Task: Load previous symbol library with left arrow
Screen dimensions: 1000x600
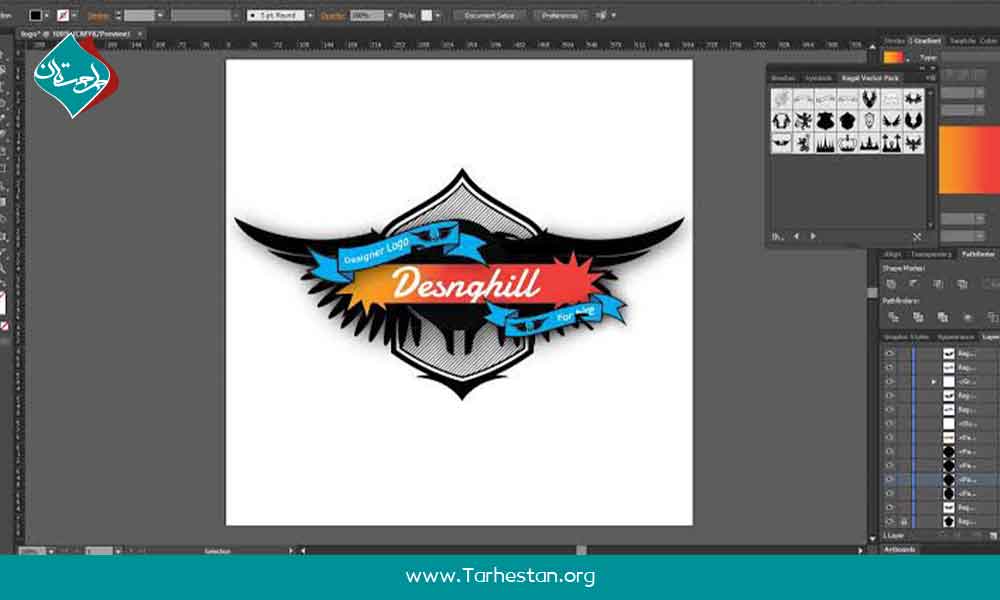Action: (x=796, y=237)
